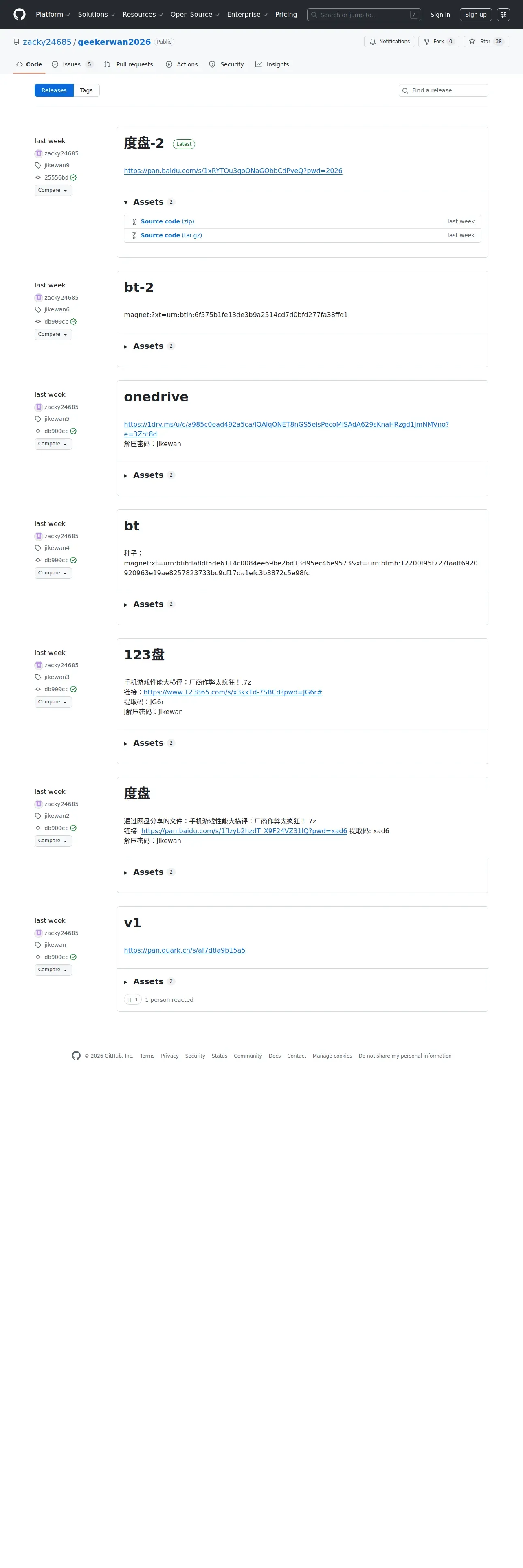Screen dimensions: 523x1568
Task: Click the reaction emoji button on v1
Action: 133,999
